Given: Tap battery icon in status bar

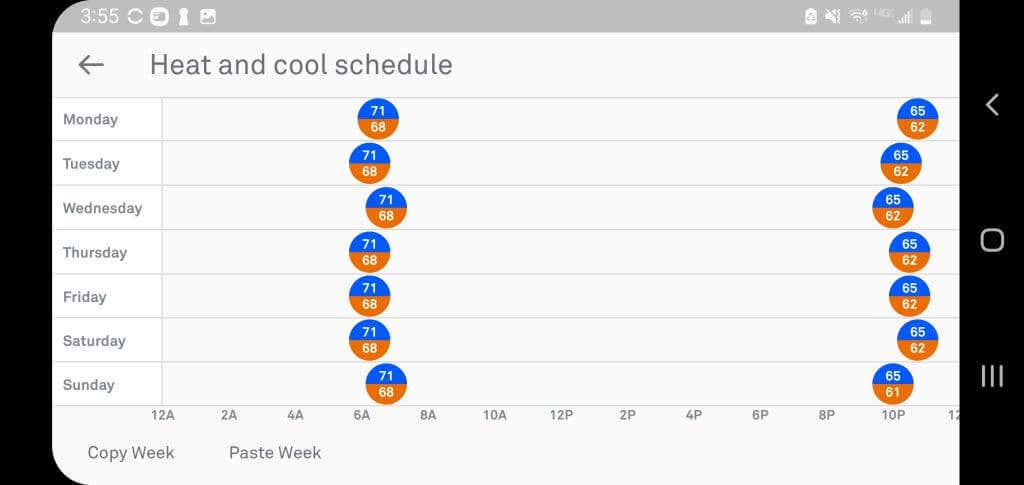Looking at the screenshot, I should point(926,17).
